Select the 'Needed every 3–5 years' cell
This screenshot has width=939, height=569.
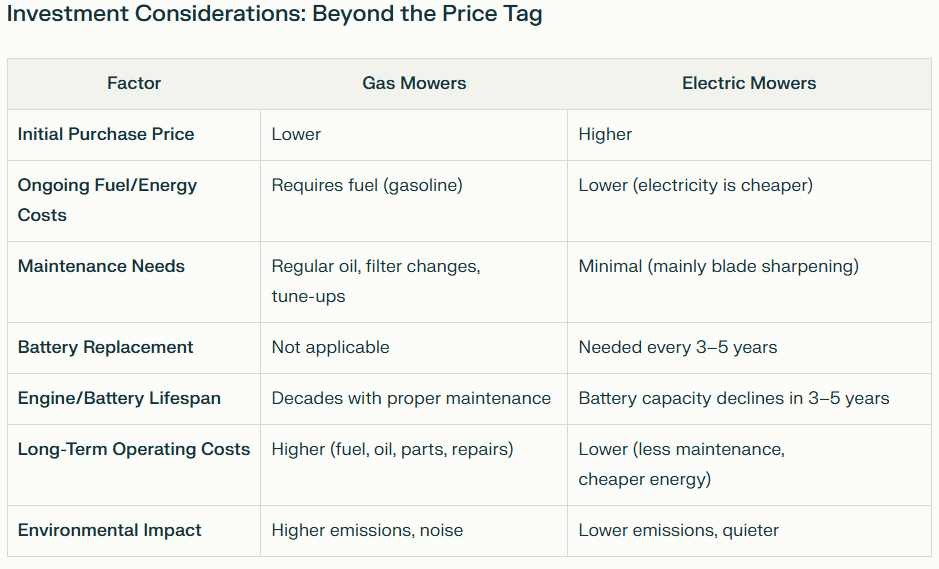(677, 347)
